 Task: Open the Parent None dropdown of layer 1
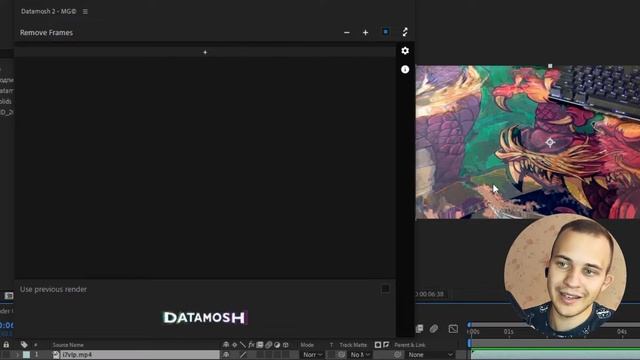pos(430,355)
